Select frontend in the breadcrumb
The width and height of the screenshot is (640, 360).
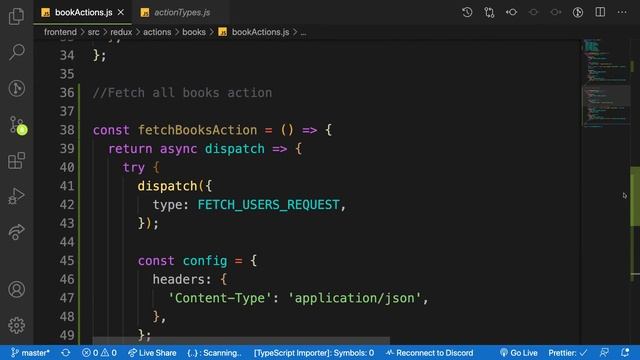(60, 32)
